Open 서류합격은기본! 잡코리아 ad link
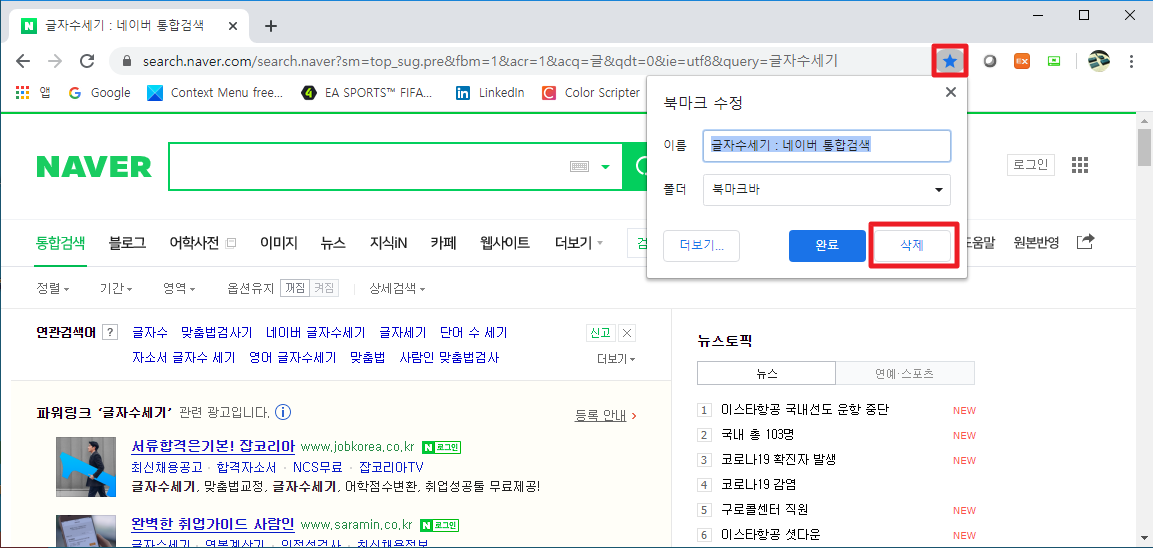1153x548 pixels. tap(213, 446)
